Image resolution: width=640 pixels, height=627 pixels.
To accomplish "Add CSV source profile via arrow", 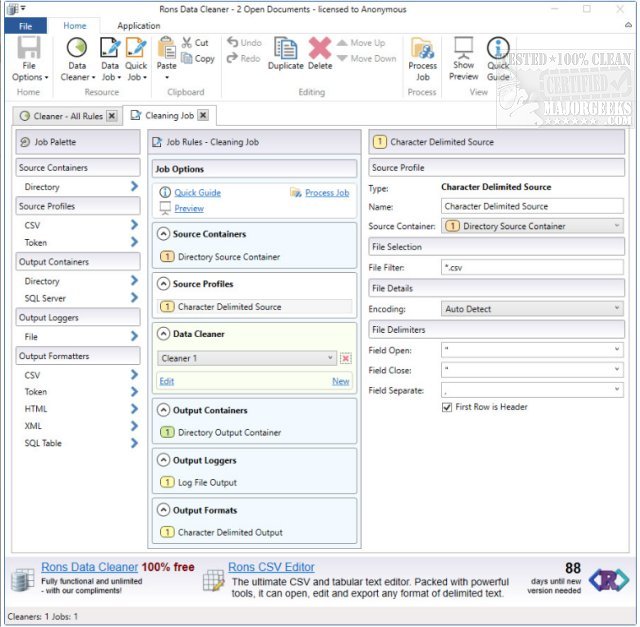I will (x=134, y=225).
